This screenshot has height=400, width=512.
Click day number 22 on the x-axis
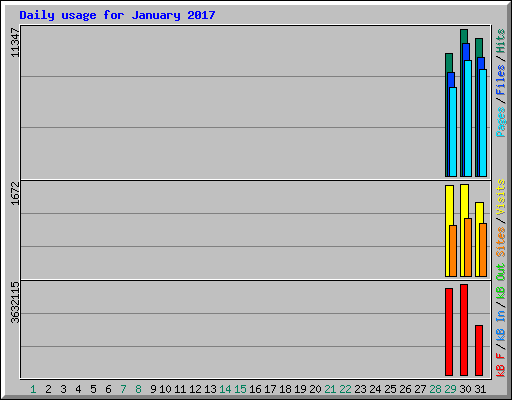click(x=345, y=389)
